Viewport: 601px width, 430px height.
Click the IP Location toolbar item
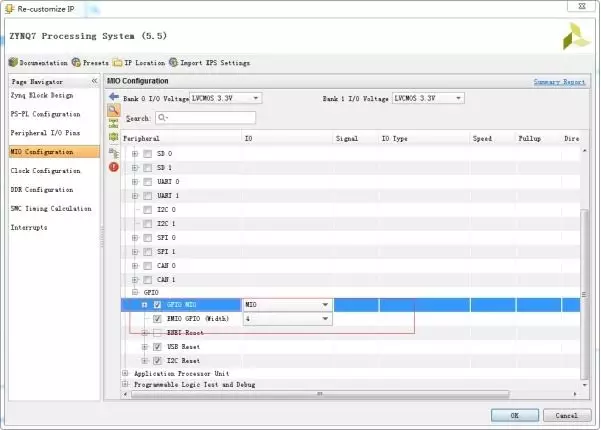point(139,62)
